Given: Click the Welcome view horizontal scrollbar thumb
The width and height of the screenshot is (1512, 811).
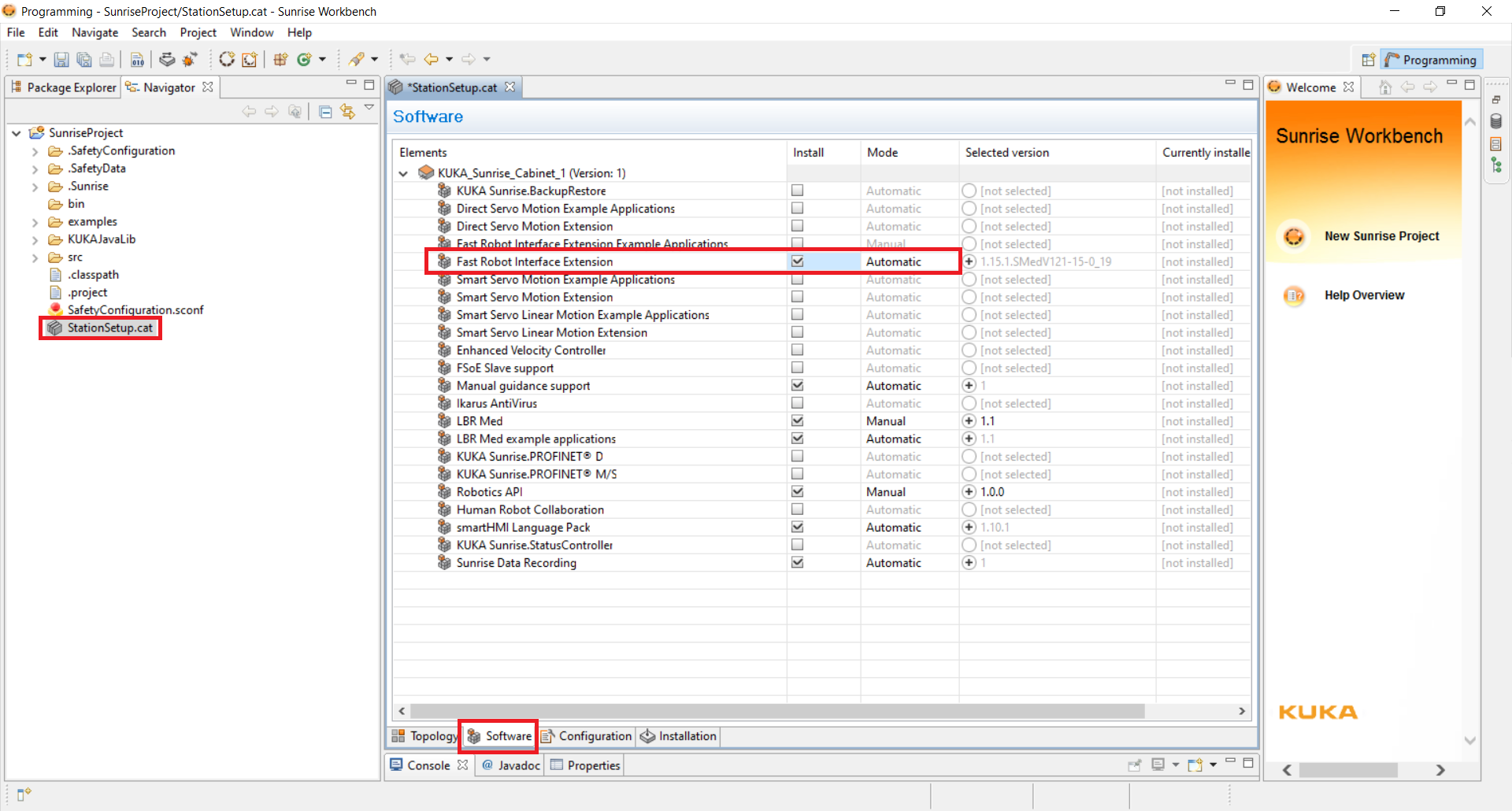Looking at the screenshot, I should pyautogui.click(x=1347, y=770).
